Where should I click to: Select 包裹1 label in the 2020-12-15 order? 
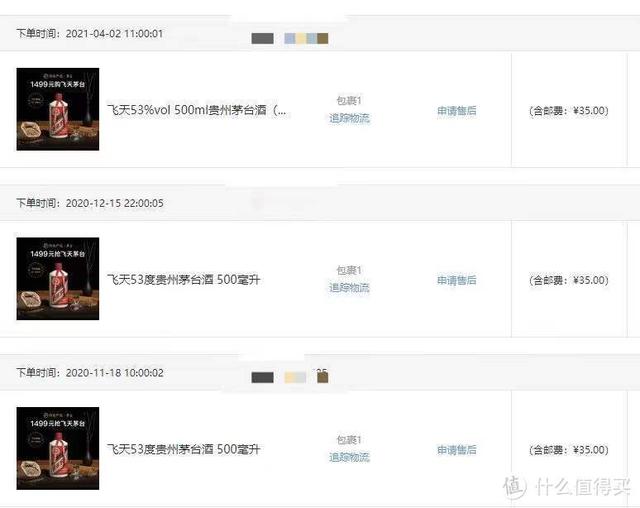(x=349, y=270)
